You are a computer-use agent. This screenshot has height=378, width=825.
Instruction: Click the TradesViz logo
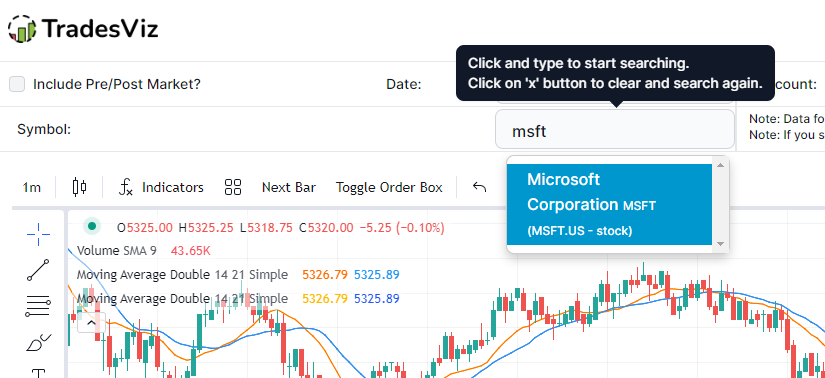click(x=83, y=28)
